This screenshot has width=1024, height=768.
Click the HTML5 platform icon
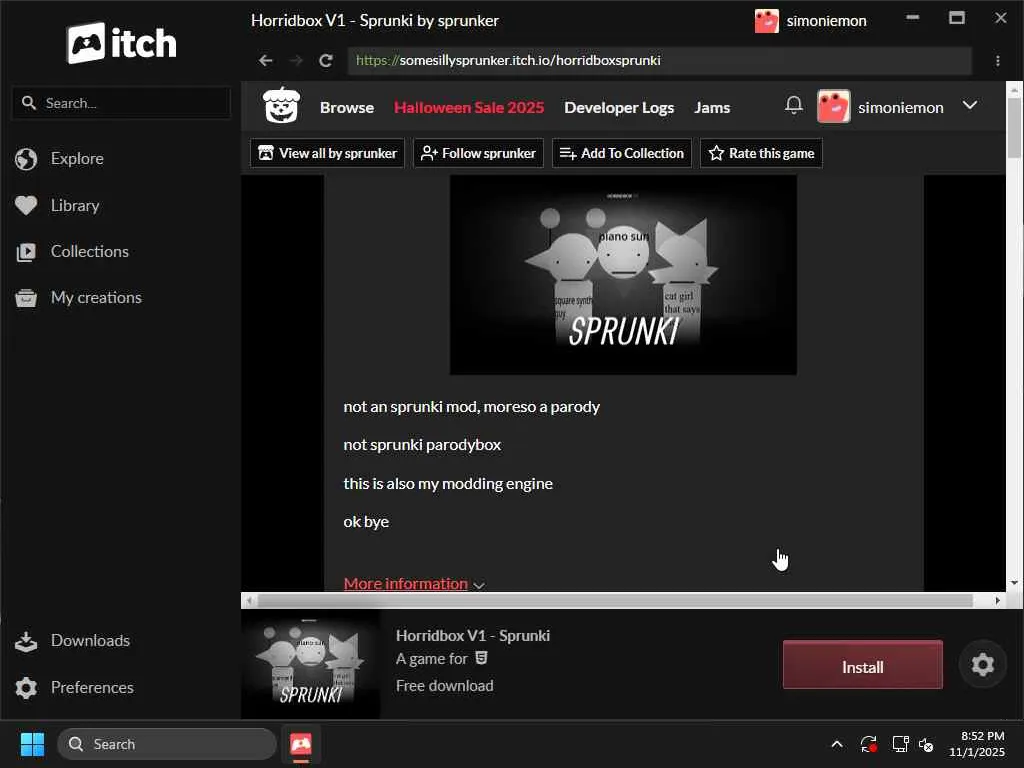pos(481,658)
